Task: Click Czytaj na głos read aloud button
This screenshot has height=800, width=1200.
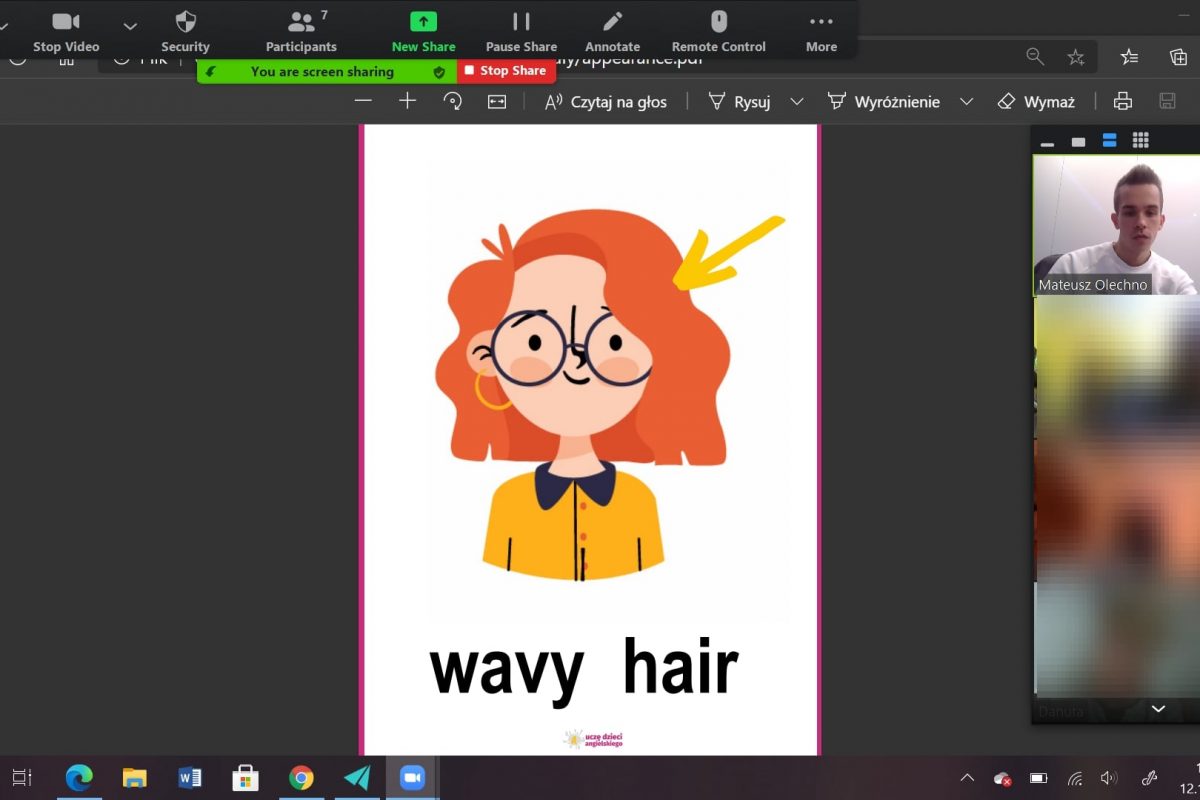Action: click(x=605, y=101)
